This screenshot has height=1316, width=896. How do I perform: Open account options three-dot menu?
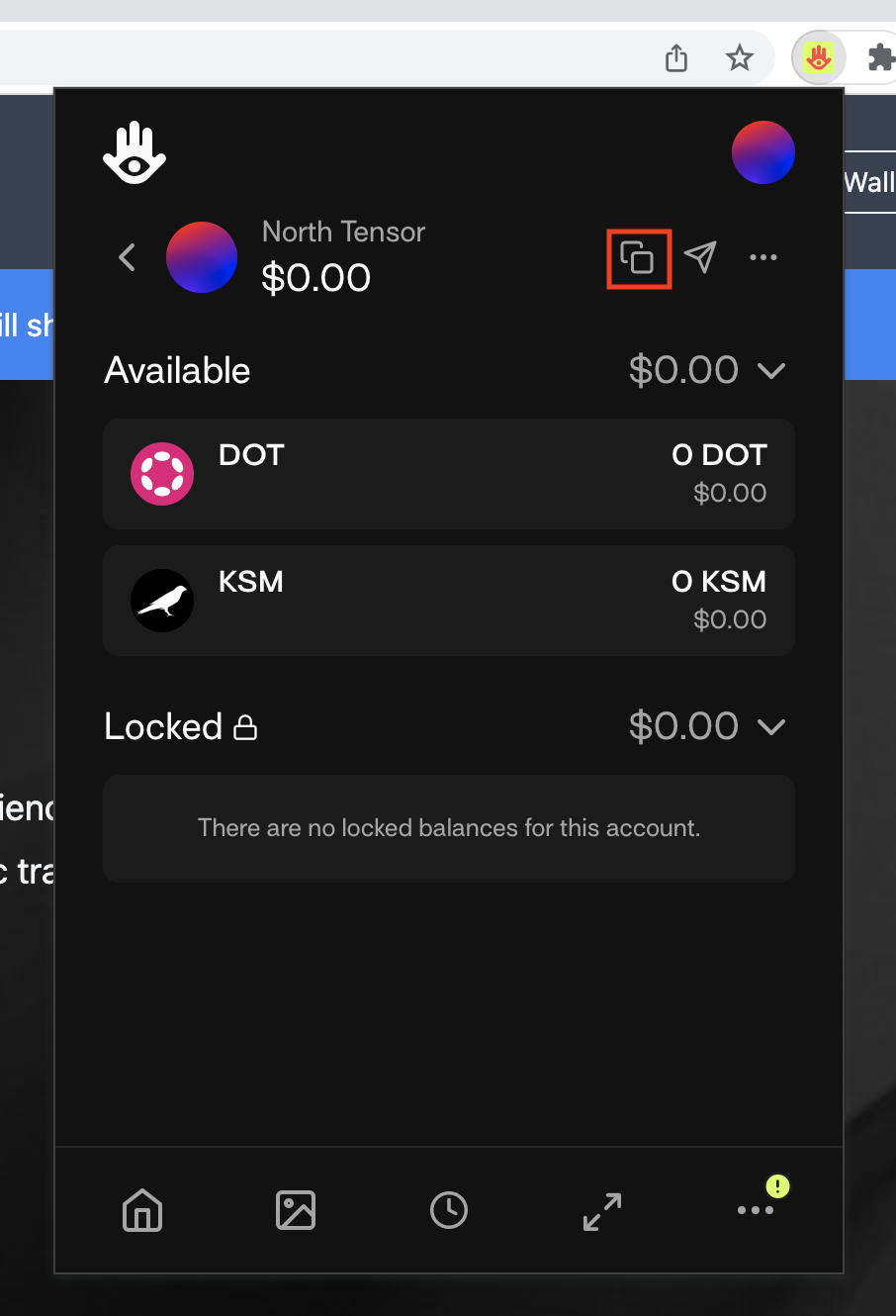click(x=763, y=257)
